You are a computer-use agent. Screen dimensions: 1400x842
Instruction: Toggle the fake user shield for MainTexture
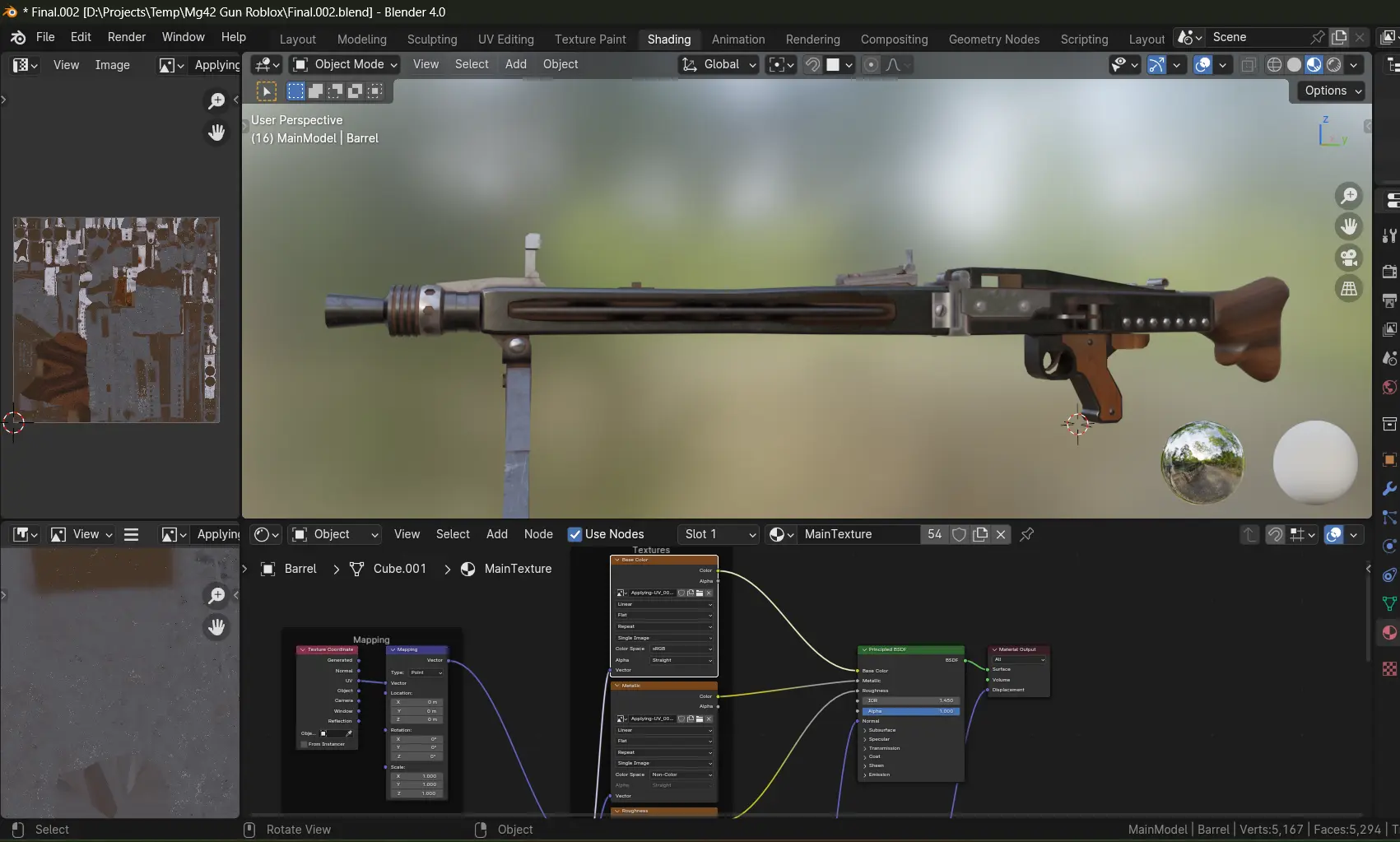[x=959, y=534]
